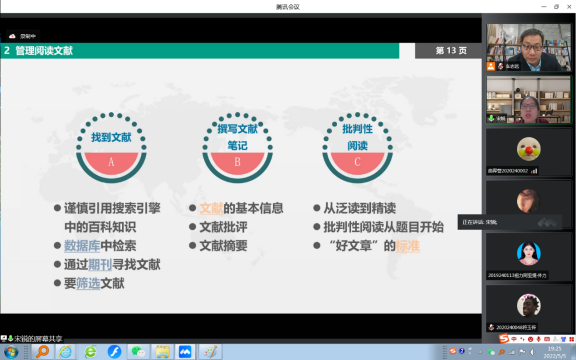Viewport: 576px width, 360px height.
Task: Open the Flash player taskbar icon
Action: point(114,352)
